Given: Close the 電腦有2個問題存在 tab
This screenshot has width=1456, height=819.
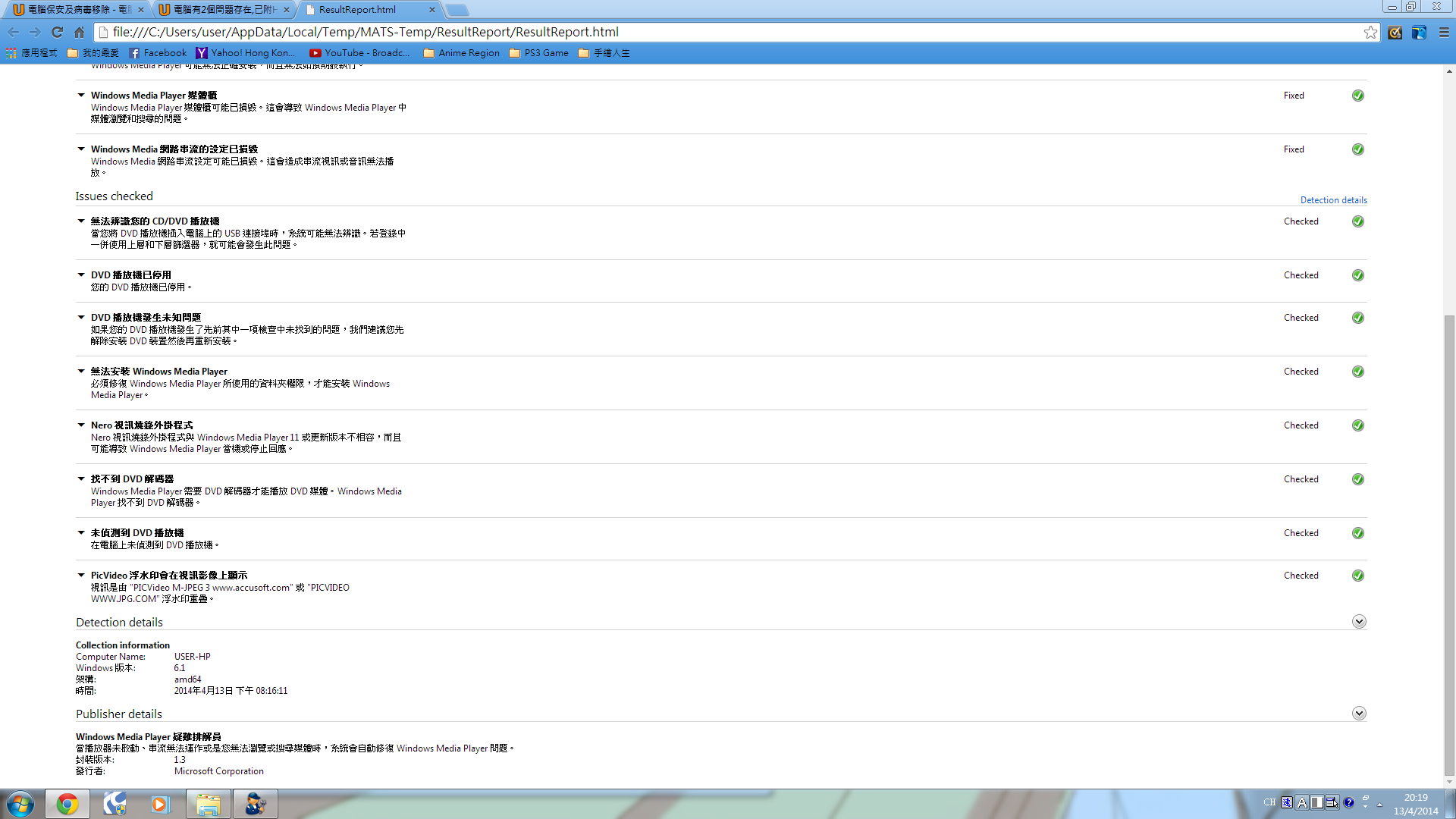Looking at the screenshot, I should 287,10.
